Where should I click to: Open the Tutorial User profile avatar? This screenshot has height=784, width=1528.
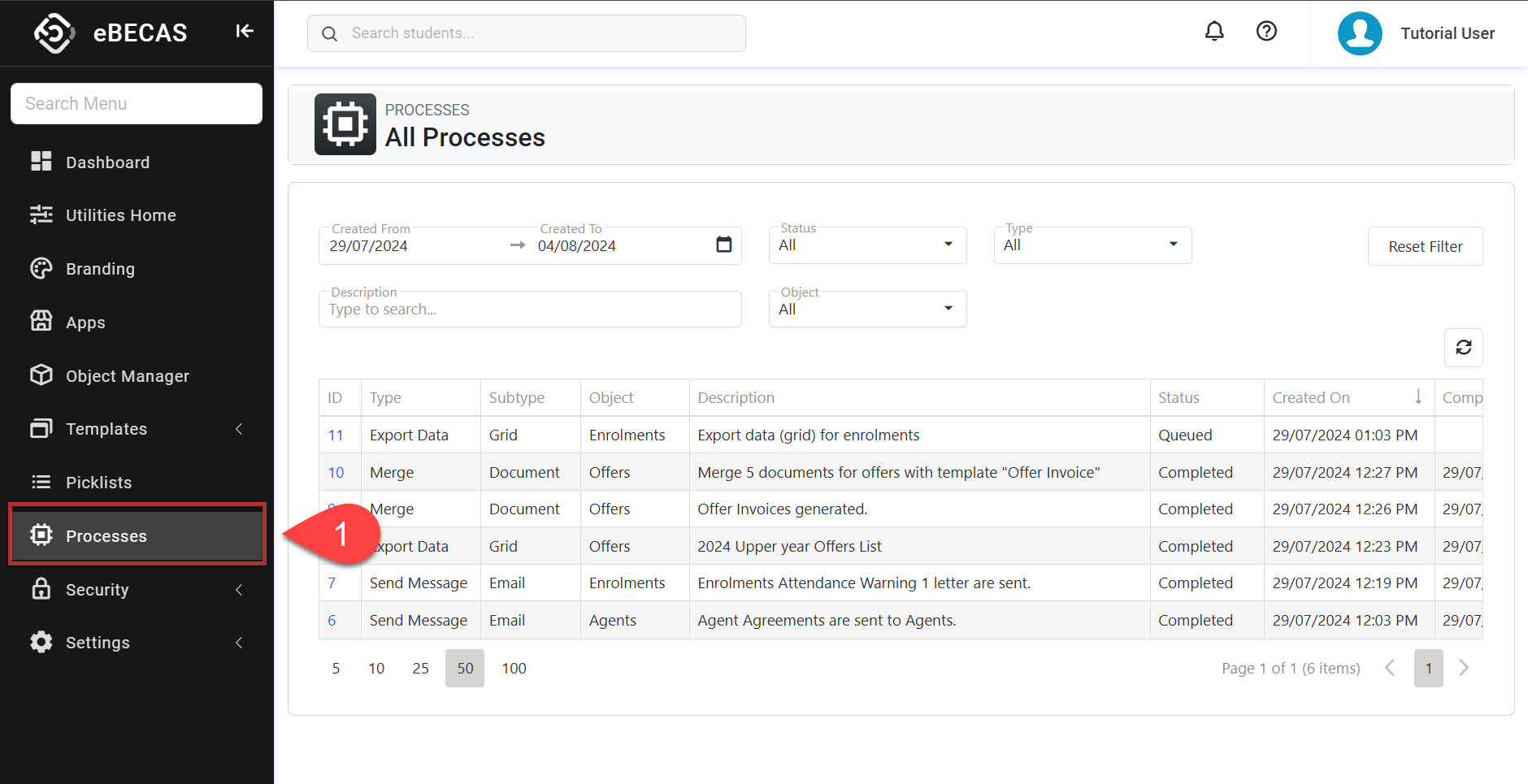(x=1359, y=33)
